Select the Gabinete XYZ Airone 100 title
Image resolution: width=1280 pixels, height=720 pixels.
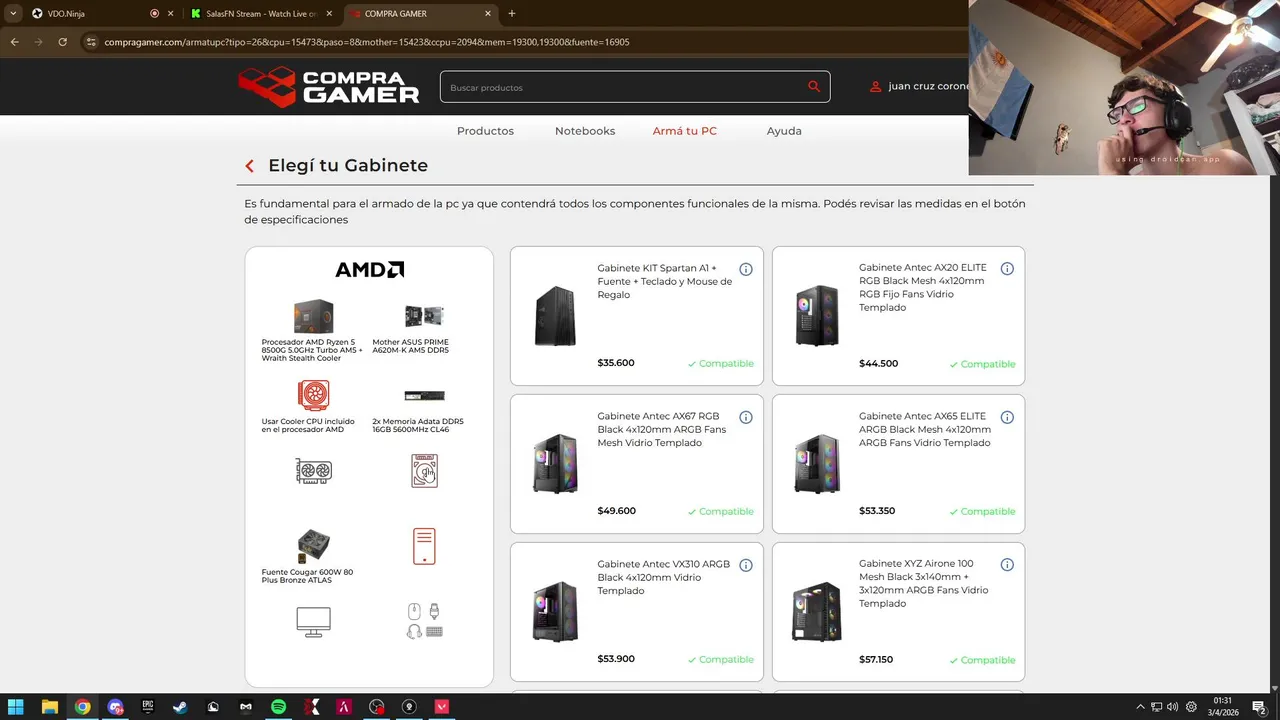(923, 583)
